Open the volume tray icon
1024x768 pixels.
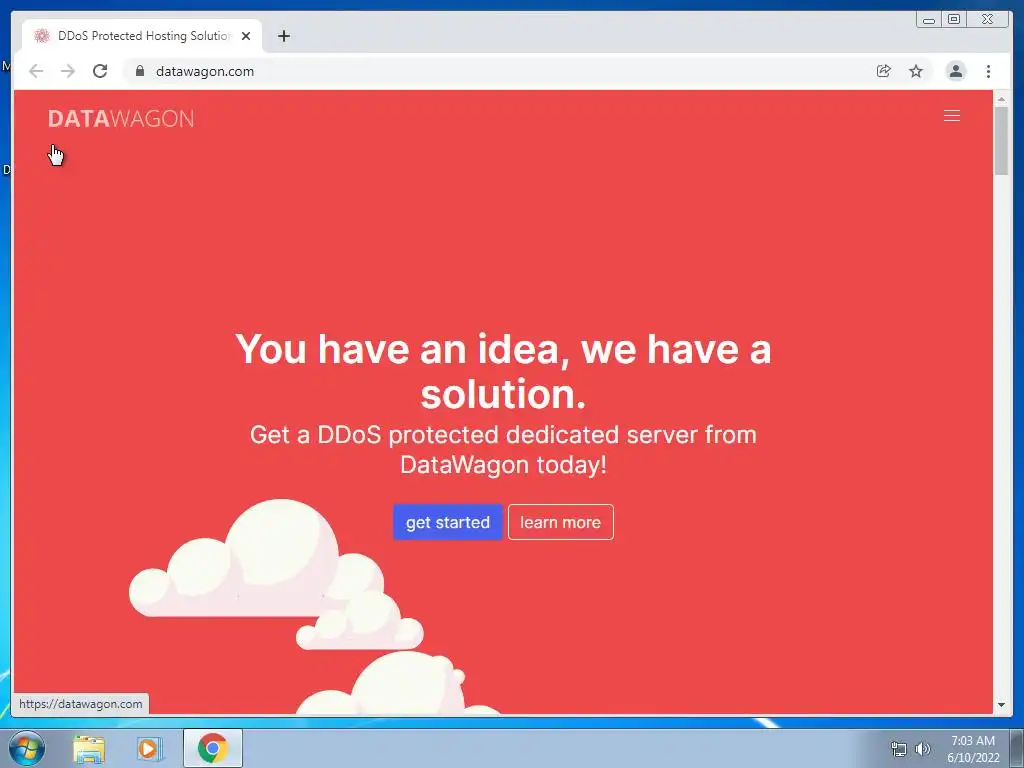click(x=922, y=749)
